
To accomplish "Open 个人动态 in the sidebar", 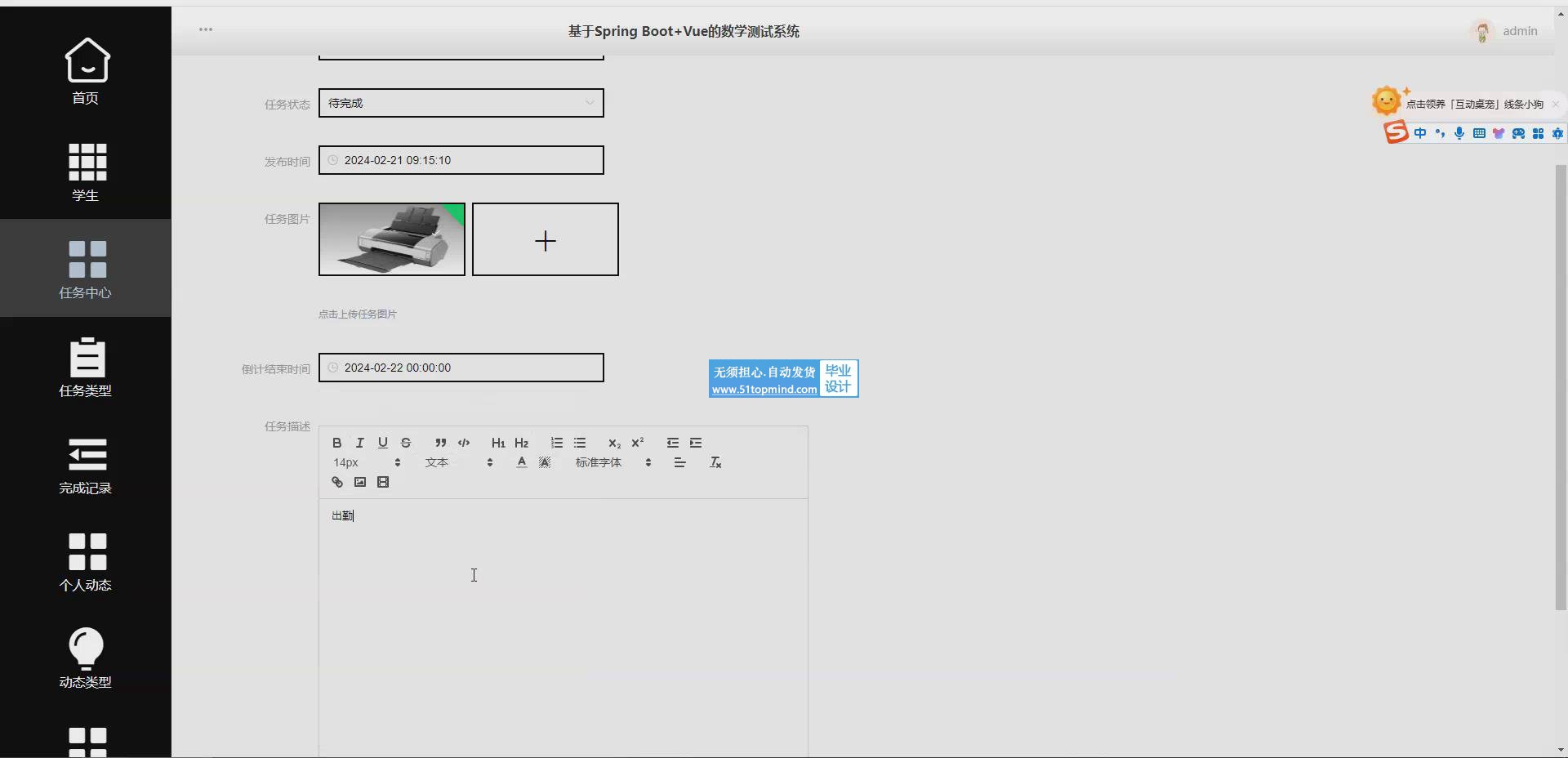I will coord(86,560).
